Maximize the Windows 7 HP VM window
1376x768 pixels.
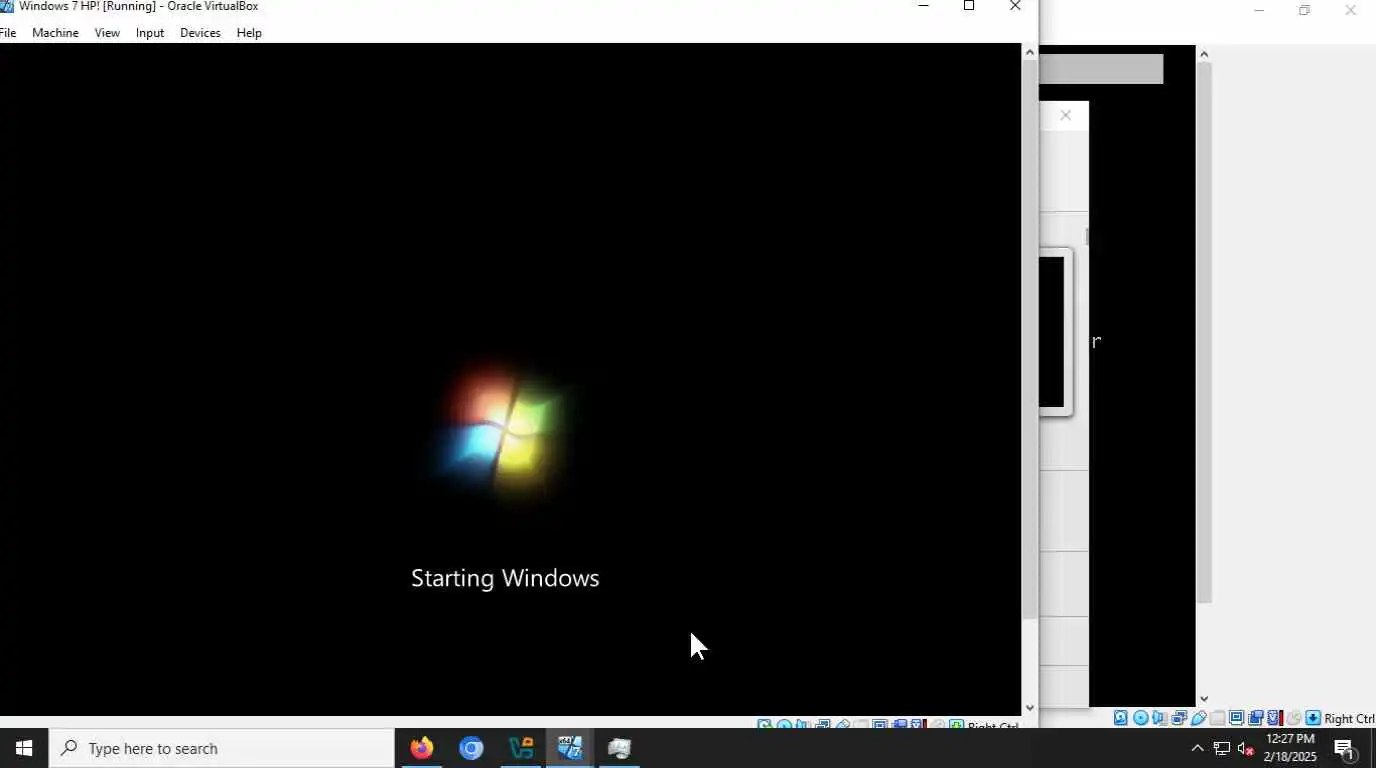968,6
